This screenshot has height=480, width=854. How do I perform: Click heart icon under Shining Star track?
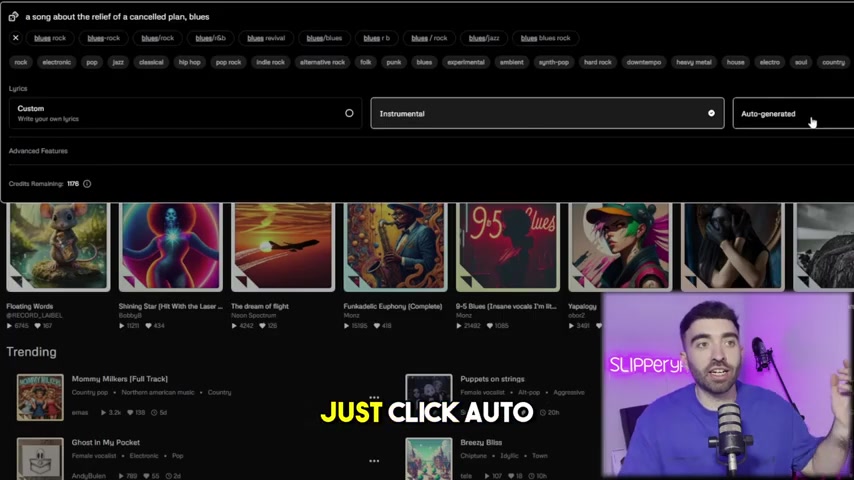(x=150, y=326)
